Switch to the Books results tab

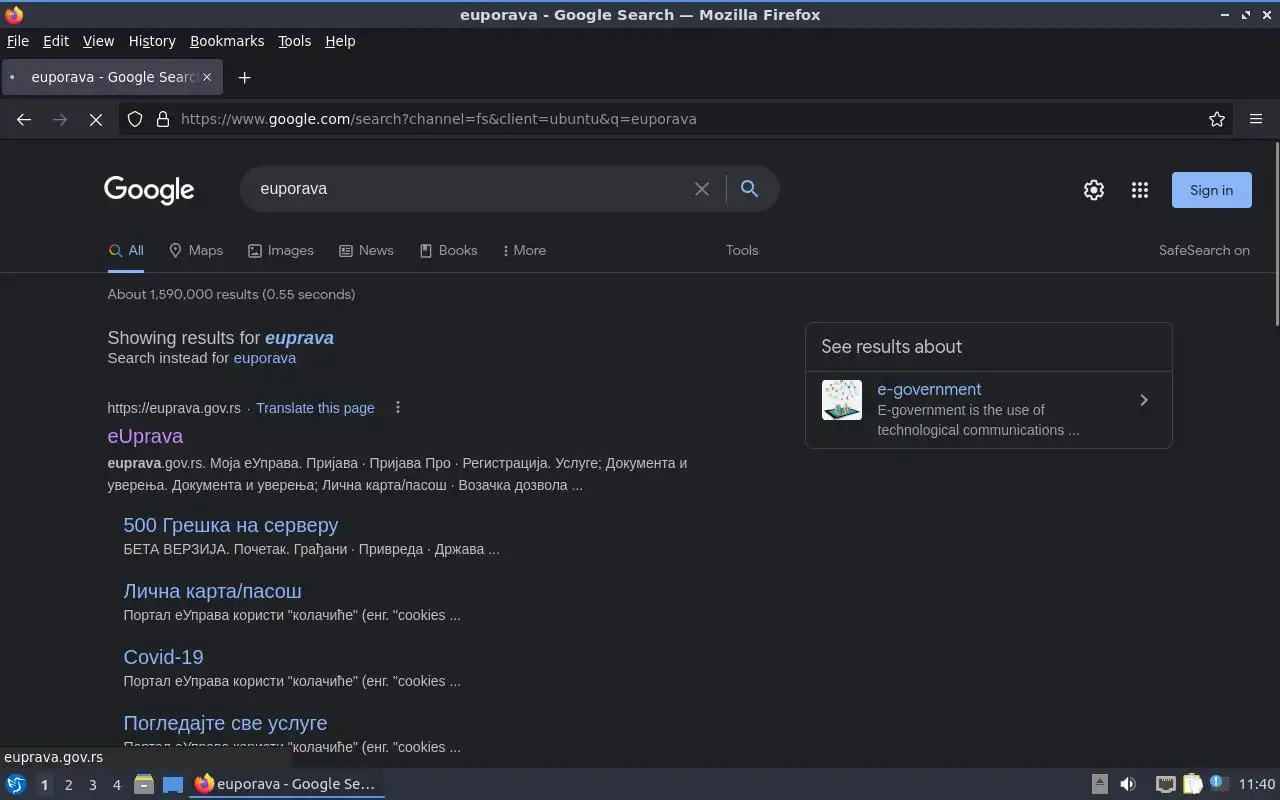tap(448, 250)
